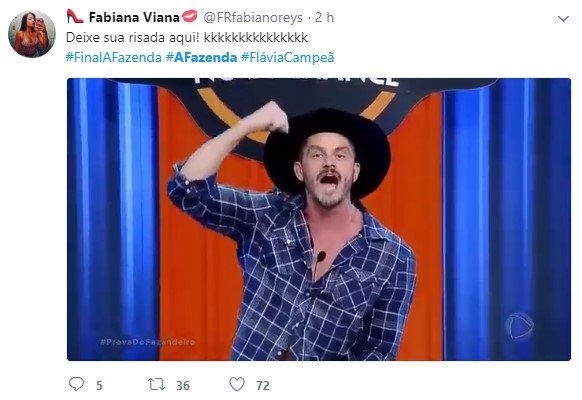Open Fabiana Viana's profile picture
This screenshot has width=582, height=400.
(x=32, y=34)
